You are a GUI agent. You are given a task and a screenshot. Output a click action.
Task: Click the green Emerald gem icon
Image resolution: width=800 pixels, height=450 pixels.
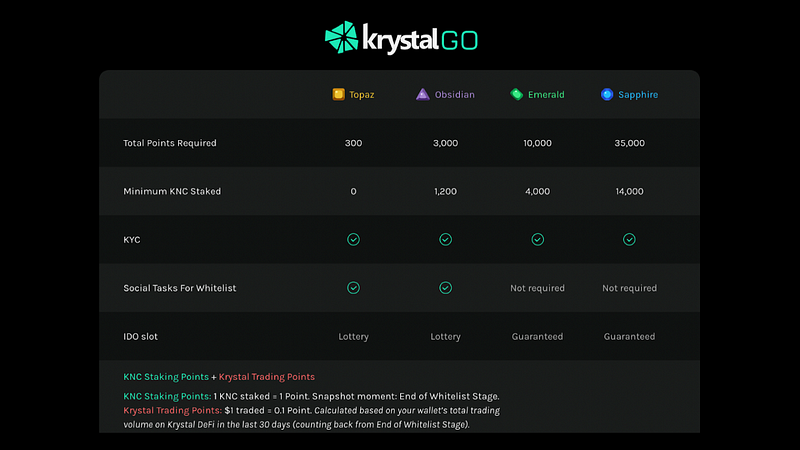click(516, 94)
